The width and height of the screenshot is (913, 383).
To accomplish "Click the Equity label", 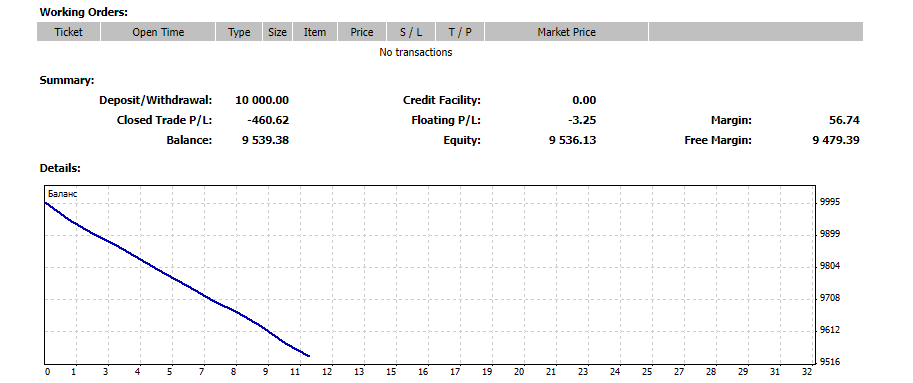I will pyautogui.click(x=462, y=140).
